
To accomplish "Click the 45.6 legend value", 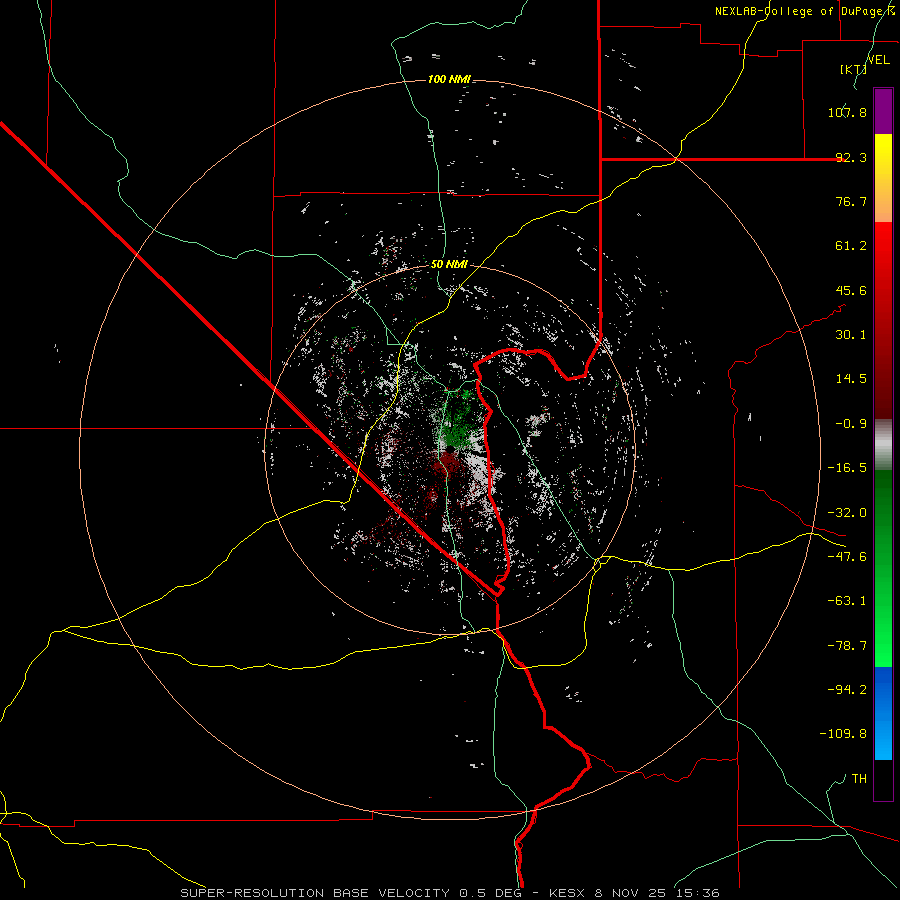I will 851,290.
